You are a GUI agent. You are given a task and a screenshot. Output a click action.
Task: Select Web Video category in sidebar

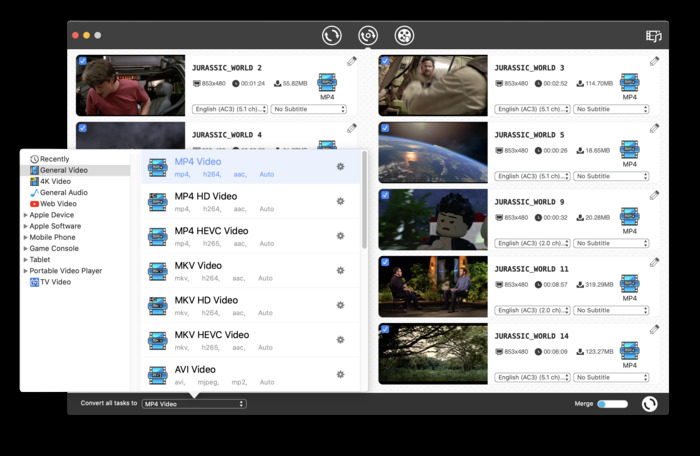(x=58, y=204)
